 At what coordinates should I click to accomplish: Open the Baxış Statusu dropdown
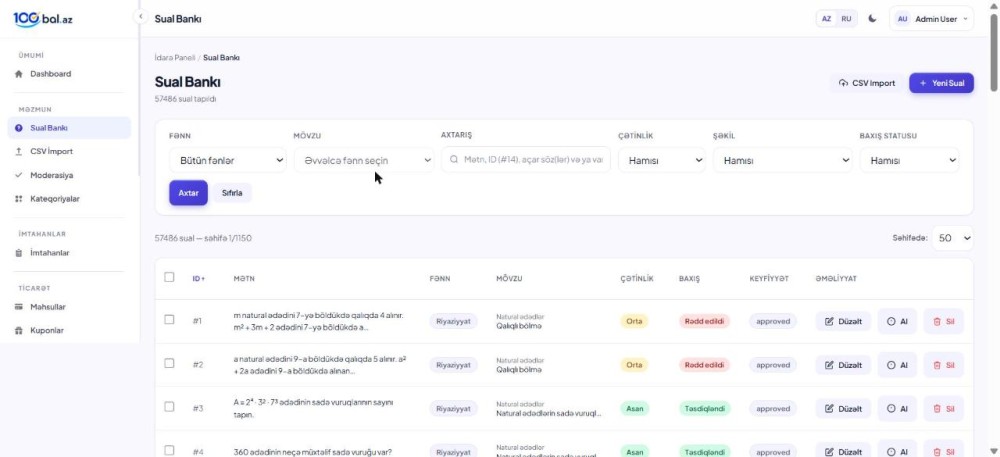[x=909, y=161]
